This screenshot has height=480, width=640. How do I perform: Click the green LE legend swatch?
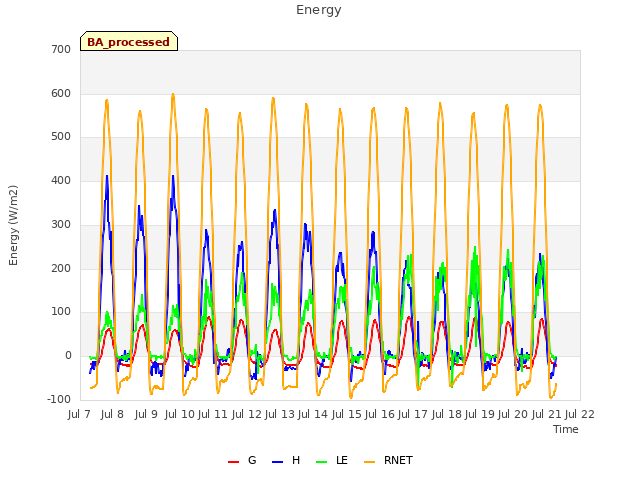coord(322,462)
